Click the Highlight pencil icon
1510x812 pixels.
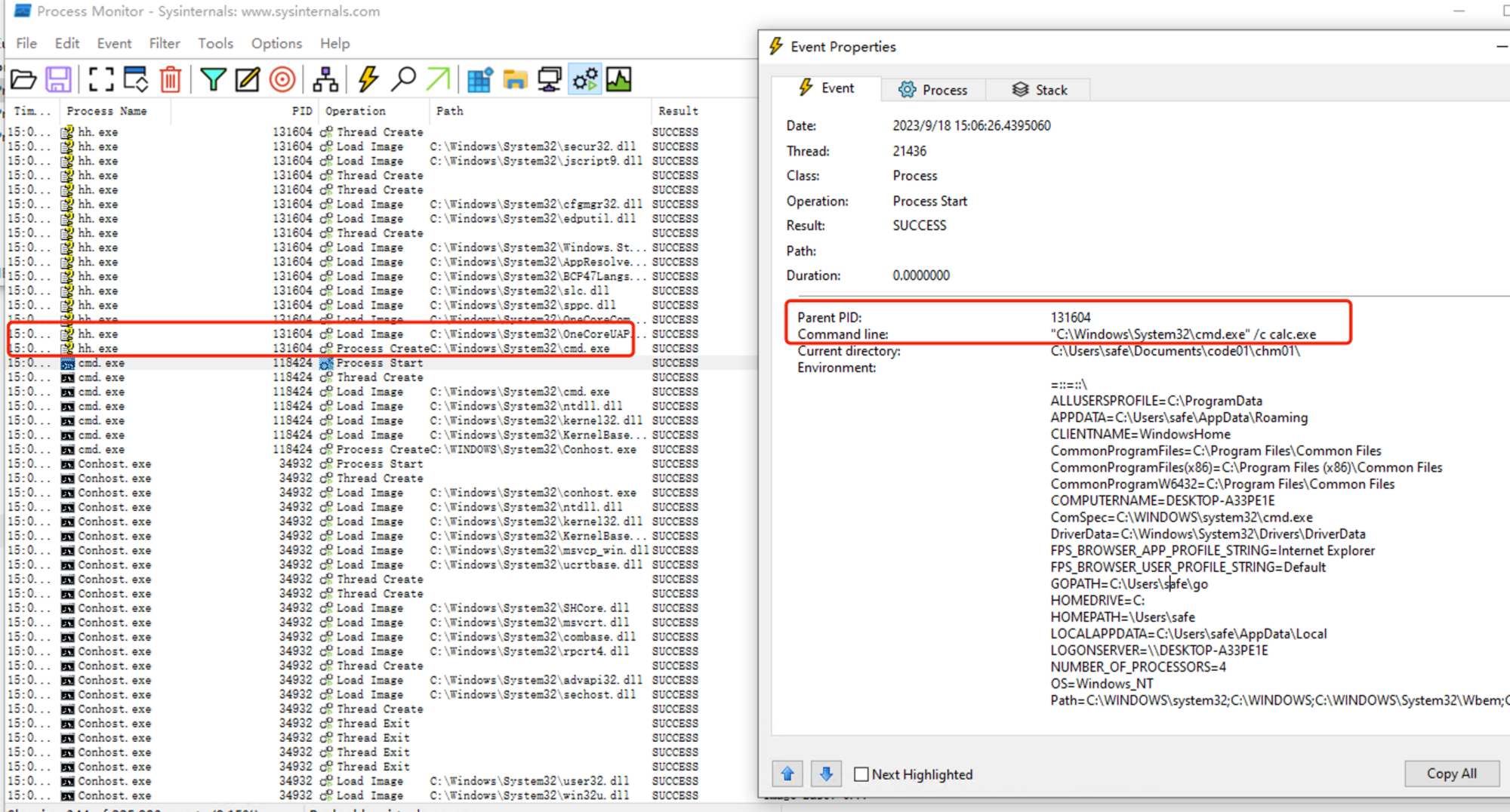[x=248, y=79]
